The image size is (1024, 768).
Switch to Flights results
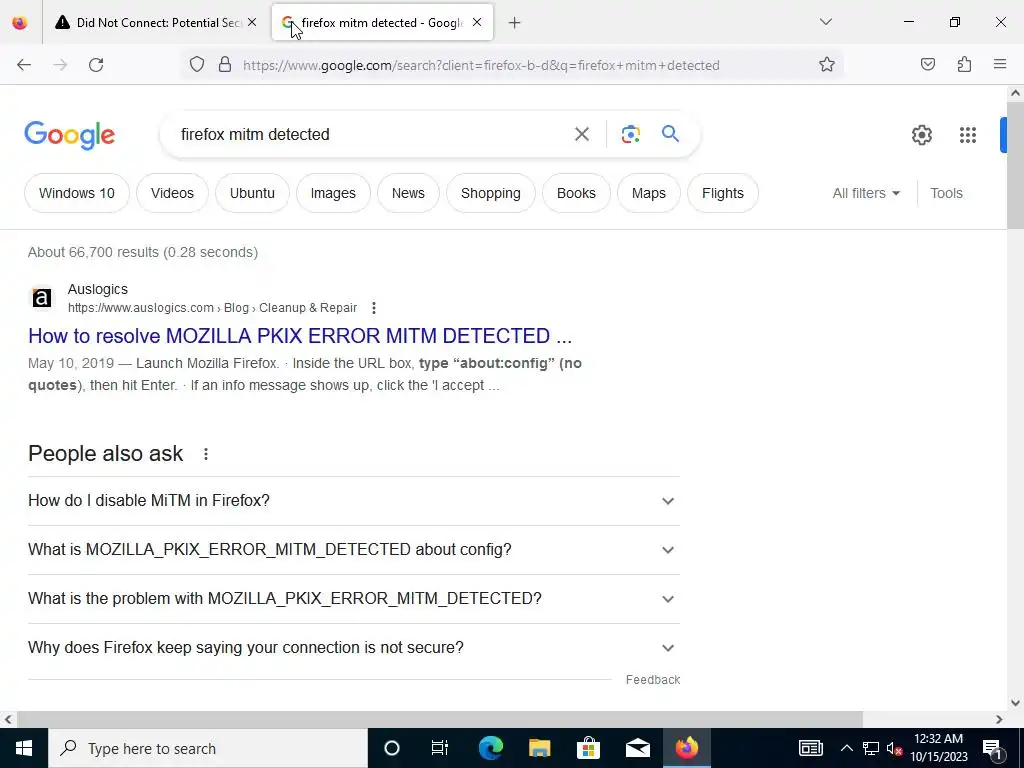[x=723, y=193]
